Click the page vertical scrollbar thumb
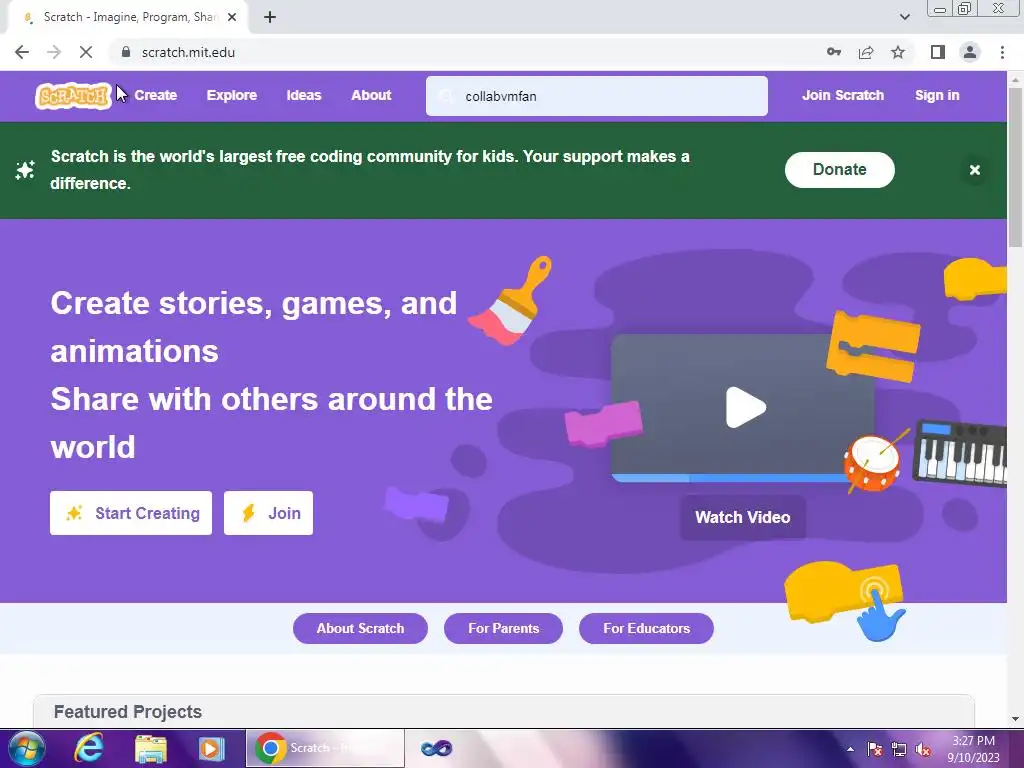The width and height of the screenshot is (1024, 768). [x=1015, y=167]
